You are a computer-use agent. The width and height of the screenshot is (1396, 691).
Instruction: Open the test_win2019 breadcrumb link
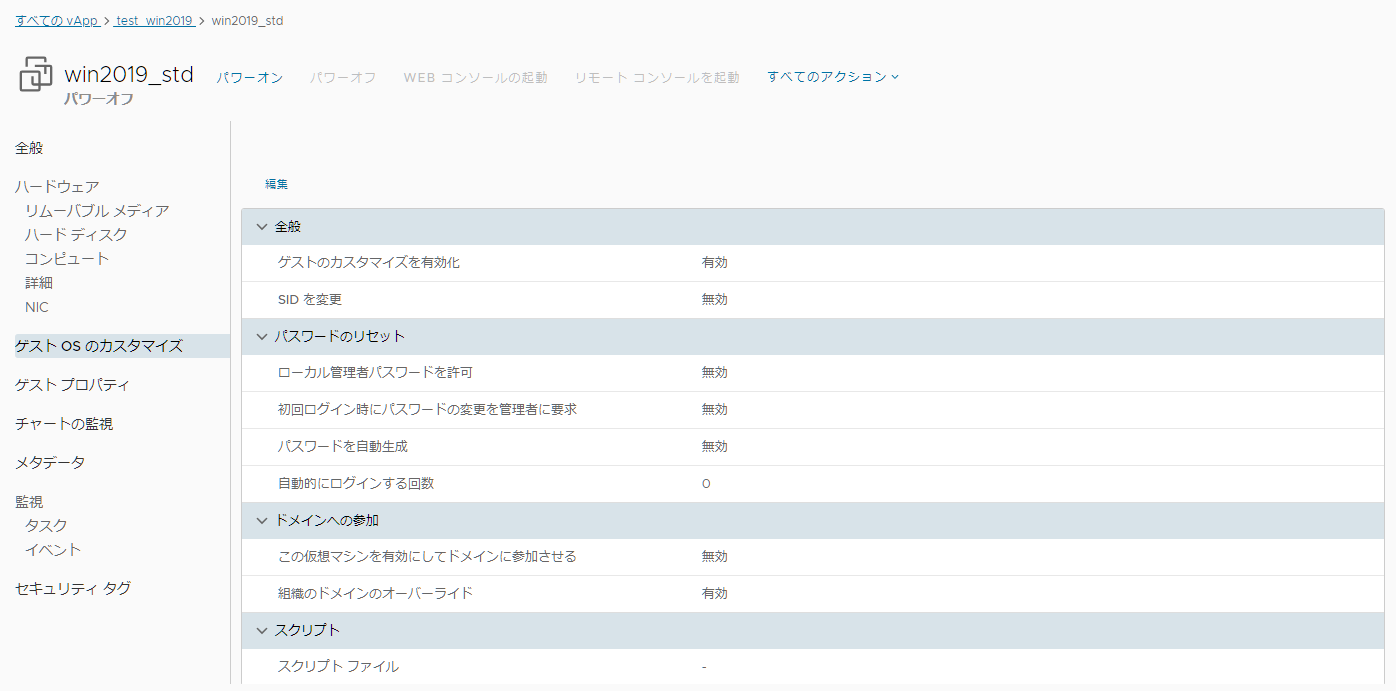pos(154,20)
